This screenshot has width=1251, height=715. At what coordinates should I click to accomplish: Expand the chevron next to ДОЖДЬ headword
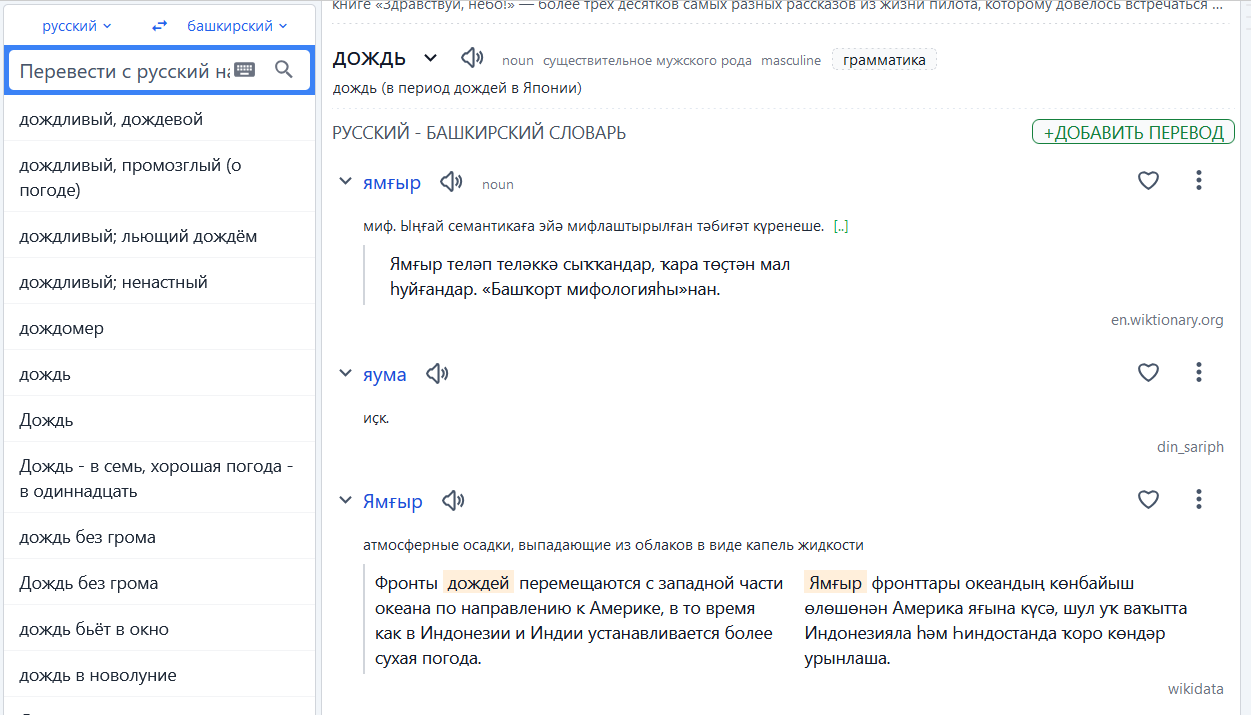pyautogui.click(x=430, y=58)
